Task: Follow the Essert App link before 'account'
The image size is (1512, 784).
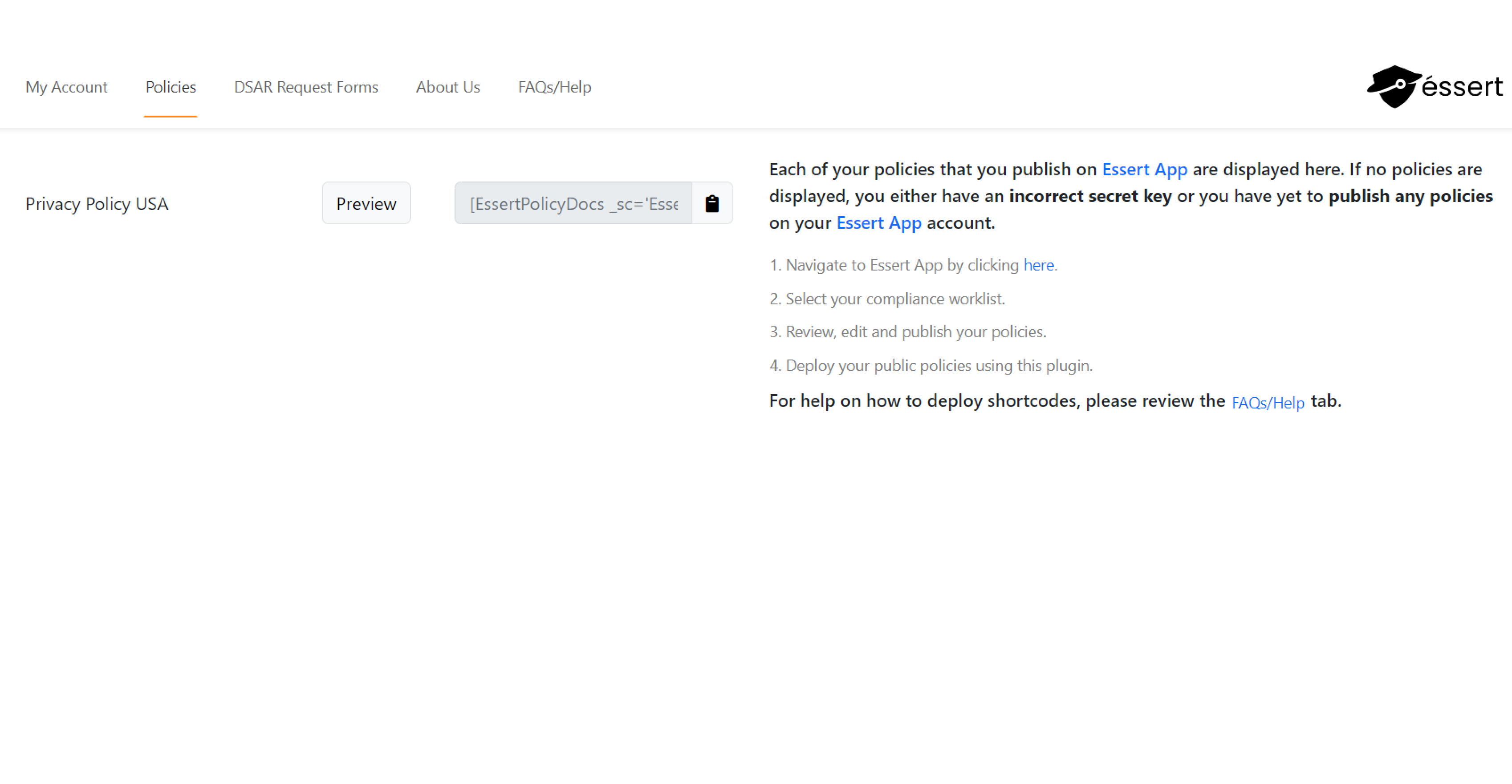Action: (x=879, y=223)
